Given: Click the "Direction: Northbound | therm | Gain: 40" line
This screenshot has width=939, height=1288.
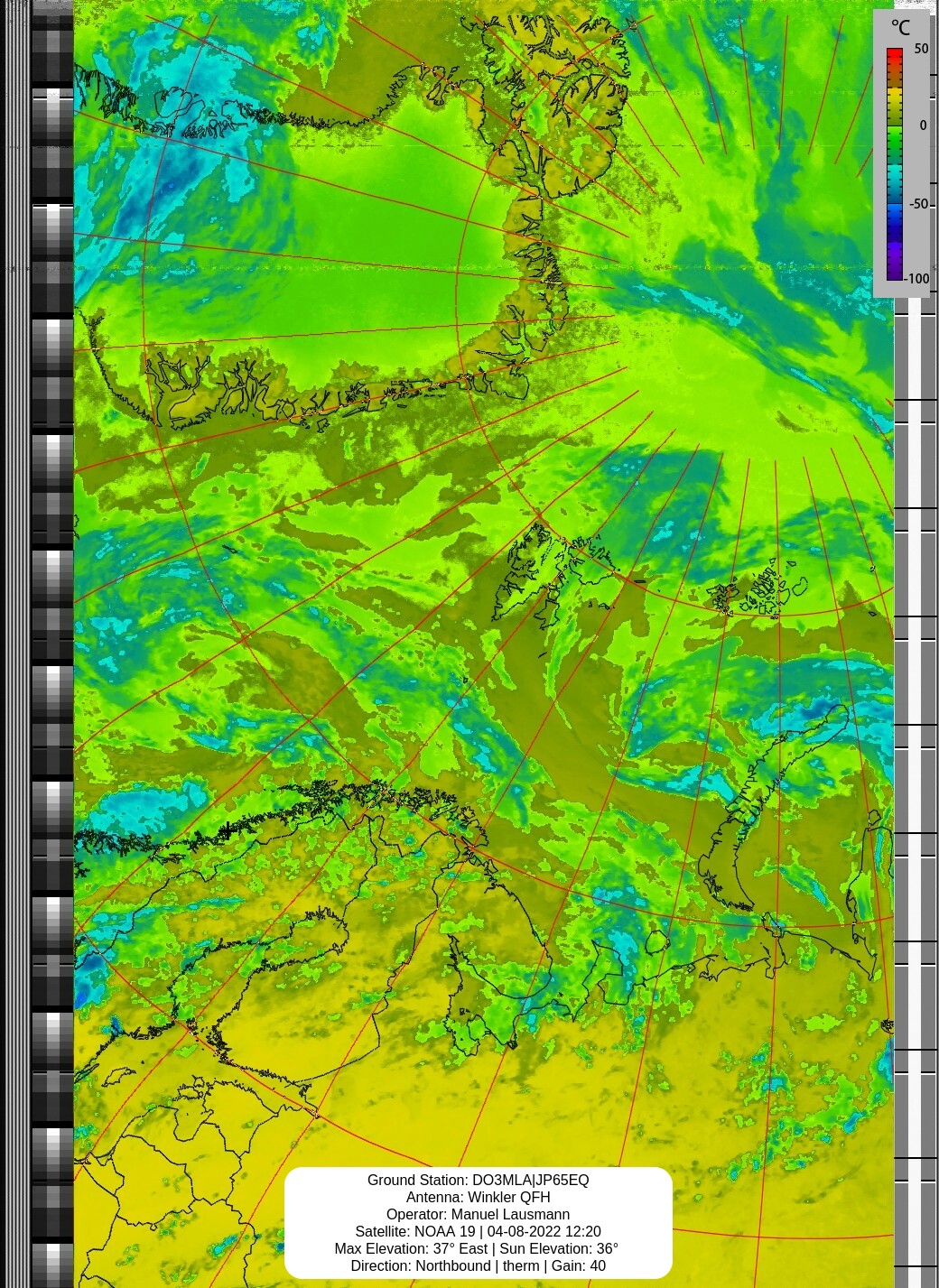Looking at the screenshot, I should pyautogui.click(x=478, y=1265).
